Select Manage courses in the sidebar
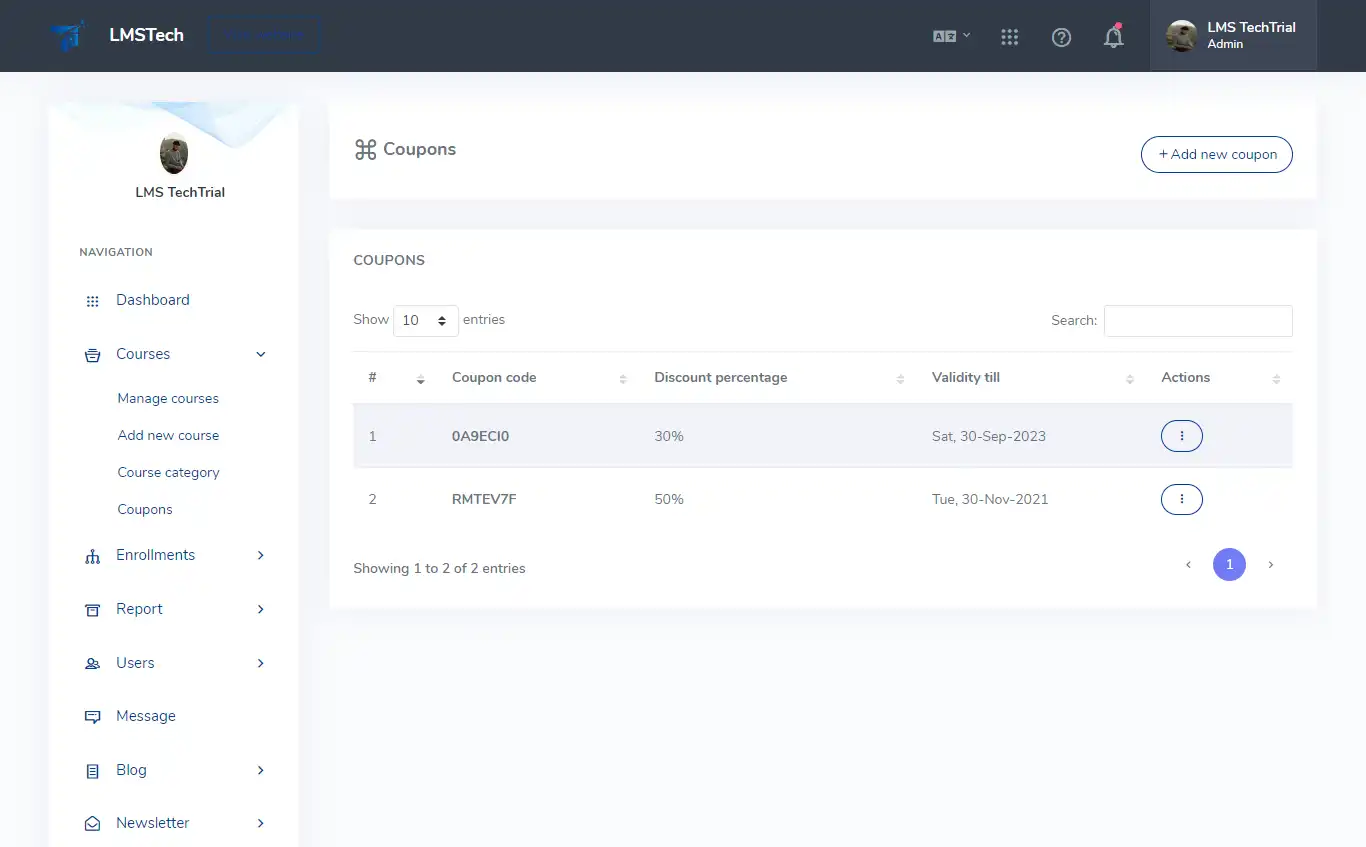This screenshot has width=1366, height=847. (168, 398)
